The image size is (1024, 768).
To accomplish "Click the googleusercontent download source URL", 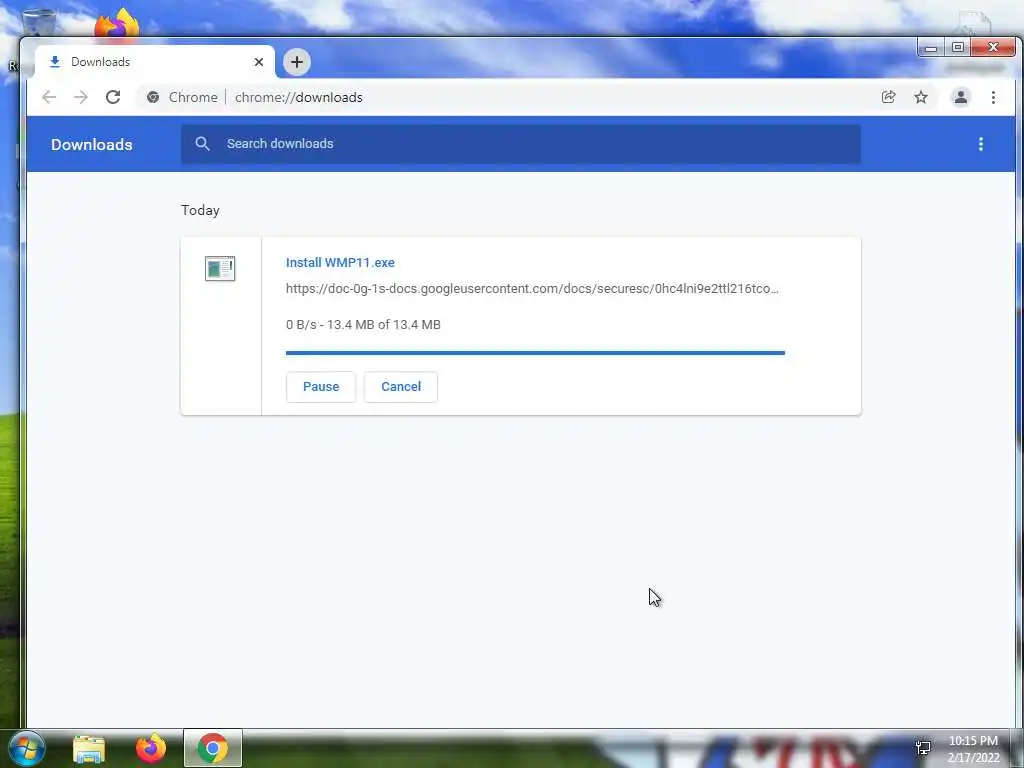I will [532, 289].
